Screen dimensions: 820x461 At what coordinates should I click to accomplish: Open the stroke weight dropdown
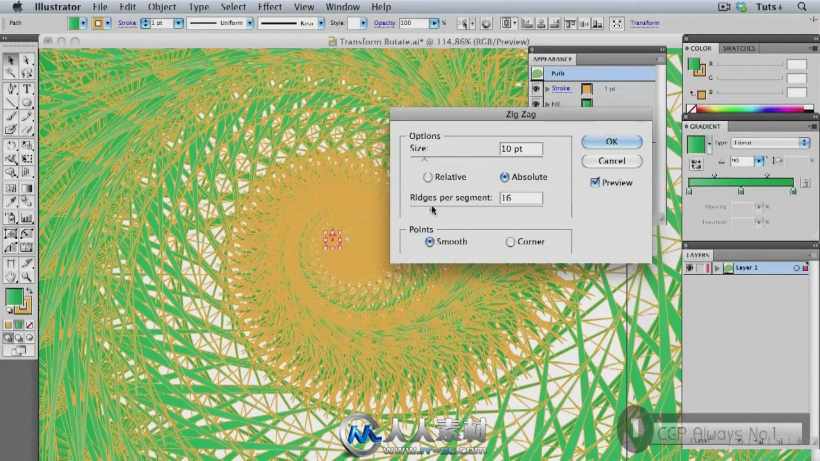(179, 24)
